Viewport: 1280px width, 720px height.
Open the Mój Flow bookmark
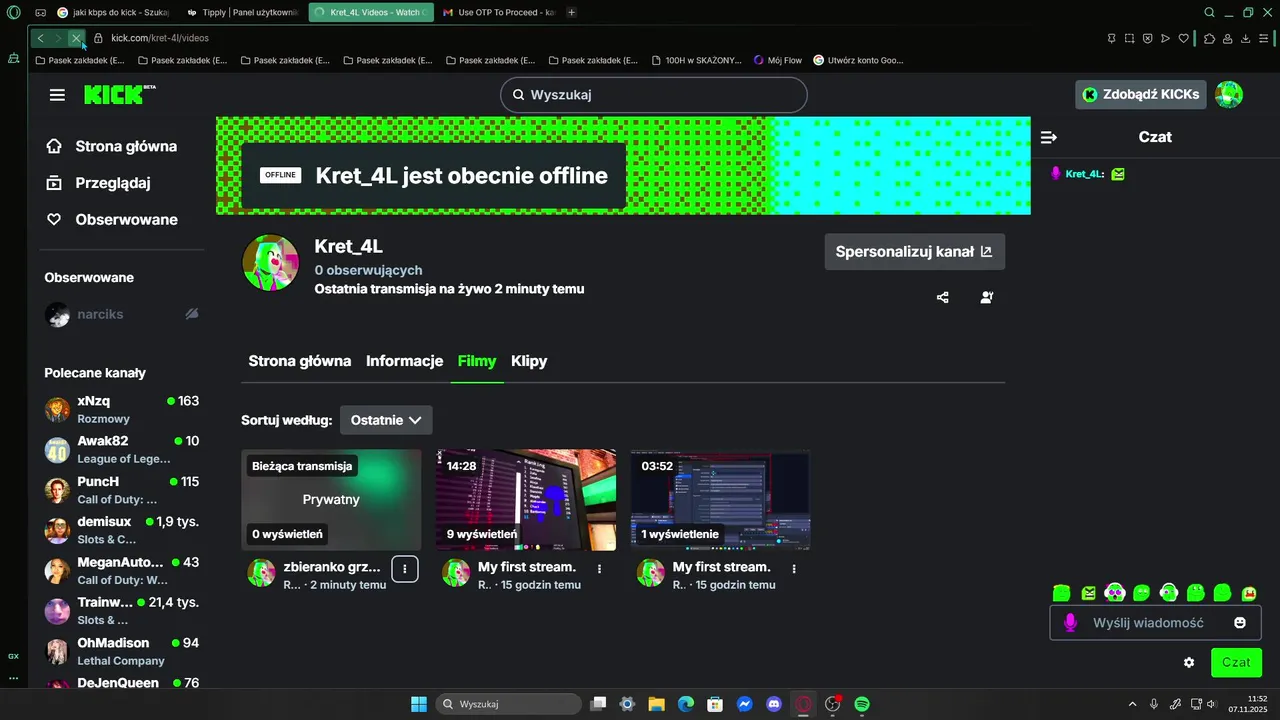pyautogui.click(x=778, y=60)
